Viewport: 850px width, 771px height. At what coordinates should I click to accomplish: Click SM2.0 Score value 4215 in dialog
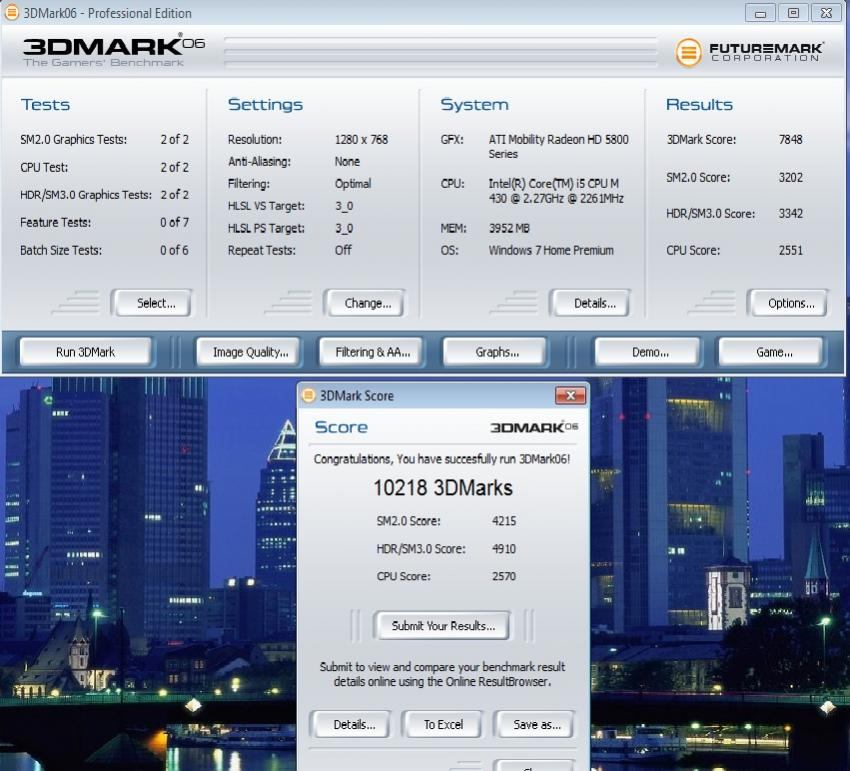coord(504,521)
